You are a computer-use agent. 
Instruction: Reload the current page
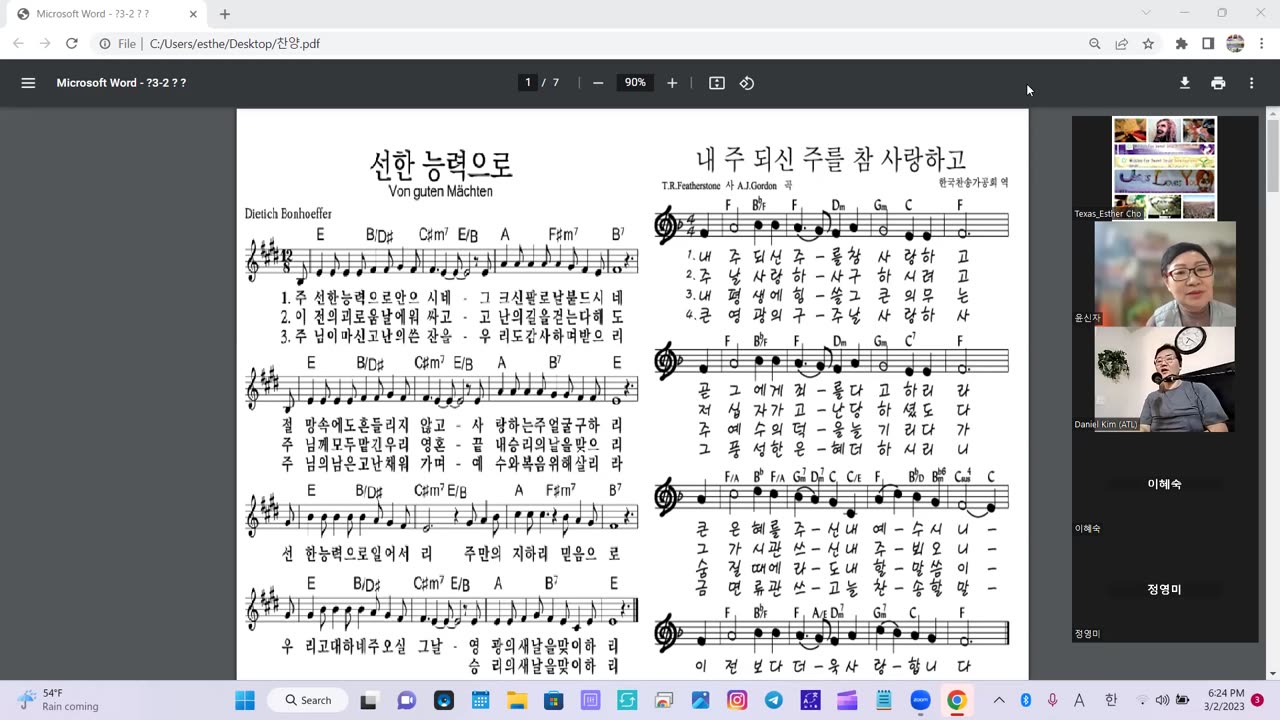click(x=72, y=44)
